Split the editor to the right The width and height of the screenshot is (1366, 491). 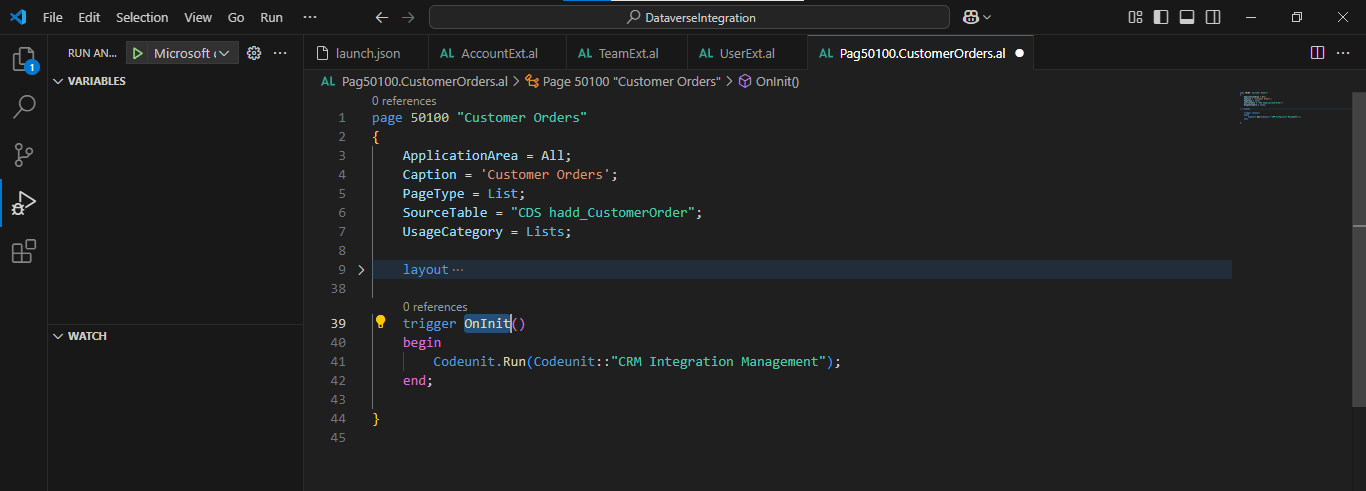1317,53
